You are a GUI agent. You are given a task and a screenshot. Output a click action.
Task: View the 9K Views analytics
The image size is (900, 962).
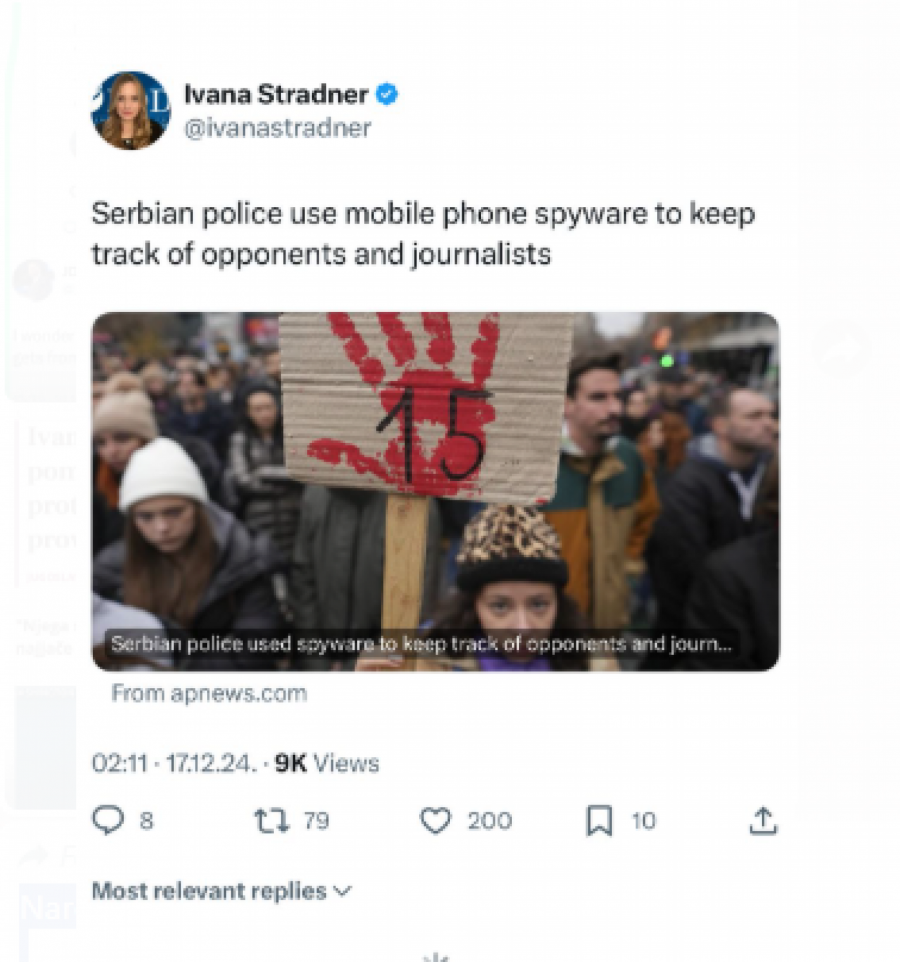(327, 763)
